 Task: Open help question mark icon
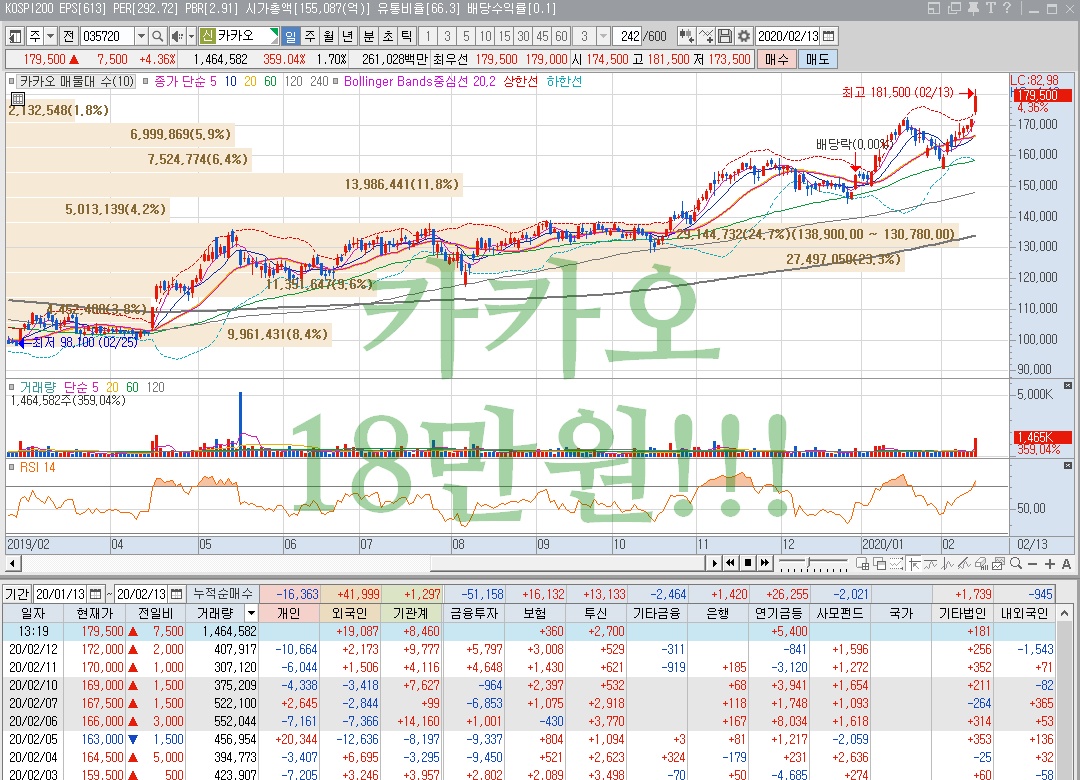(1007, 8)
